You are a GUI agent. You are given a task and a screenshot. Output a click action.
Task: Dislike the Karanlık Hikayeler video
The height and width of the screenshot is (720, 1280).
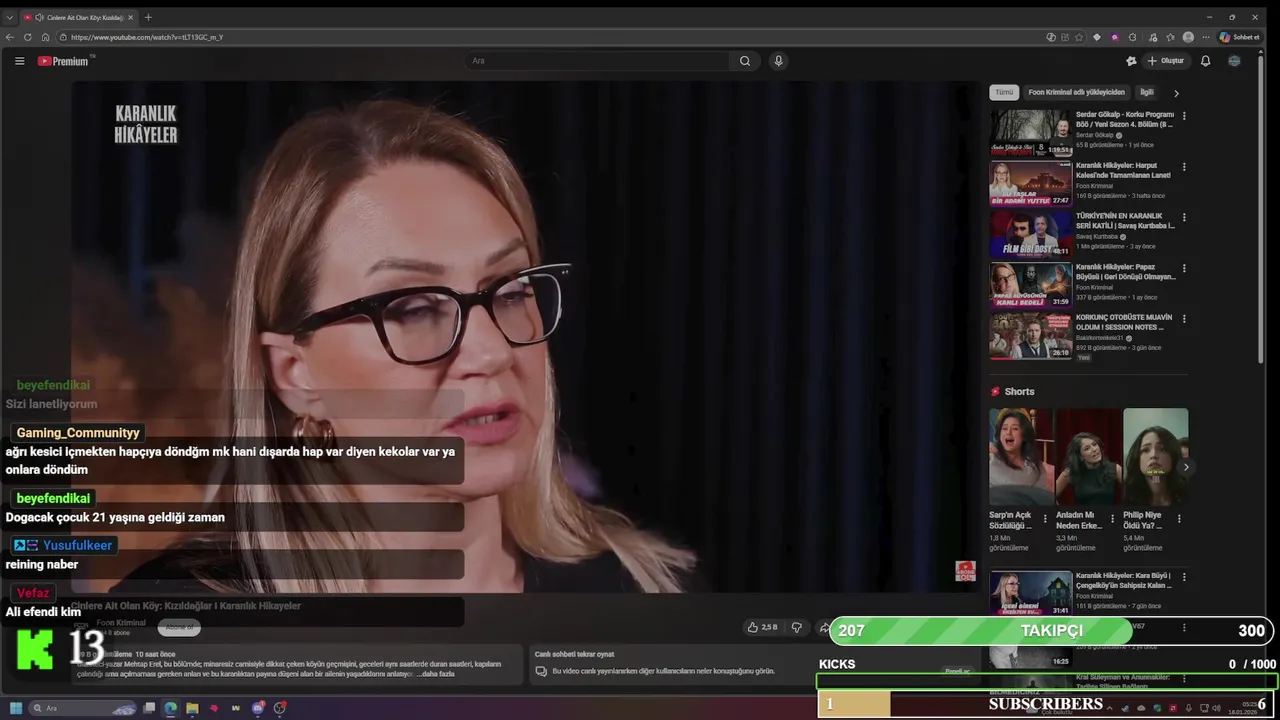pyautogui.click(x=797, y=627)
